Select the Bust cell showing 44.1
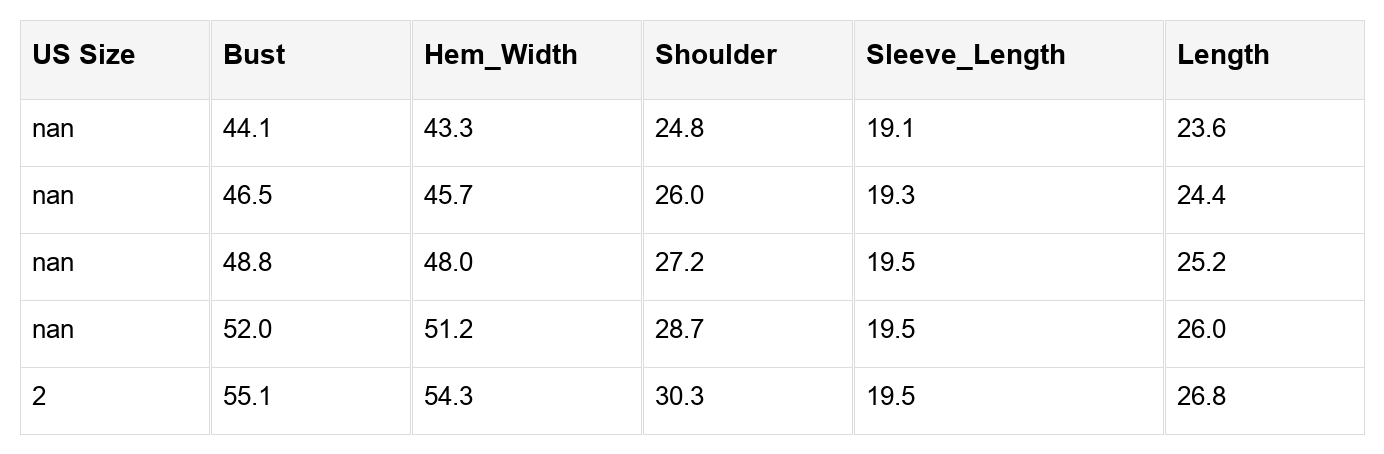 [x=247, y=129]
